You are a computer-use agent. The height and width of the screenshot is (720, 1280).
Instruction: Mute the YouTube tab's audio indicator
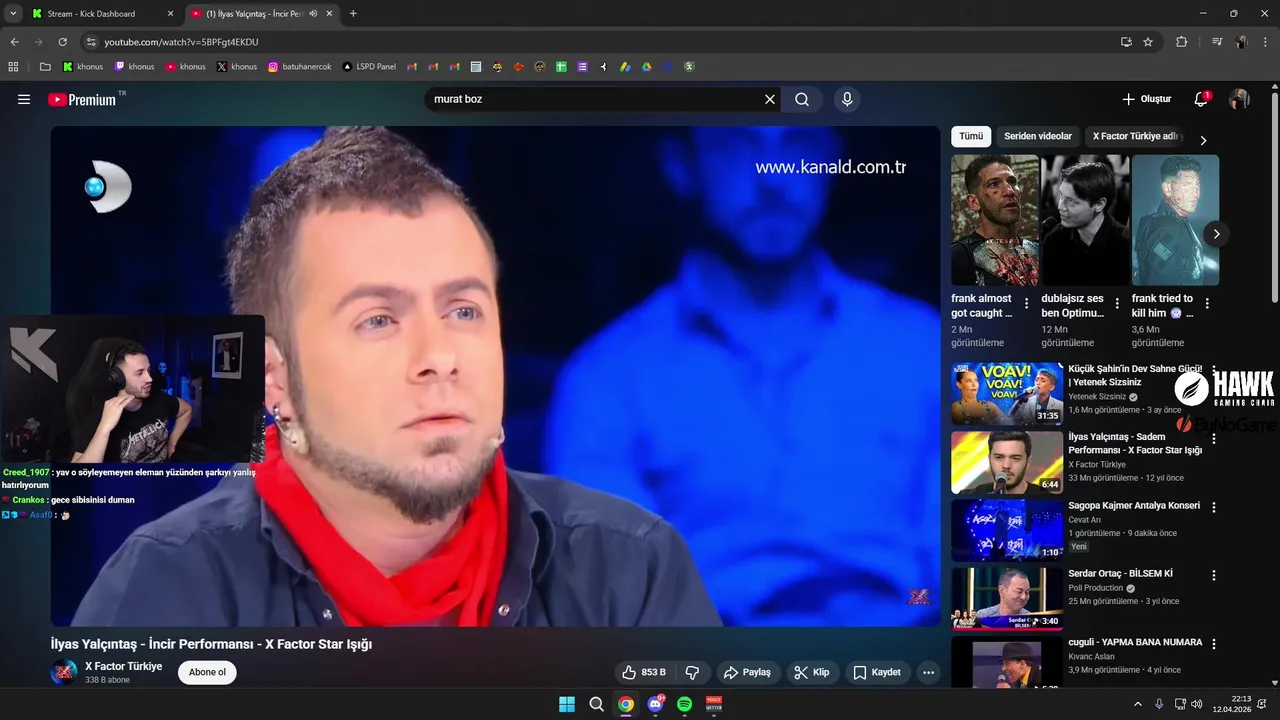coord(313,14)
